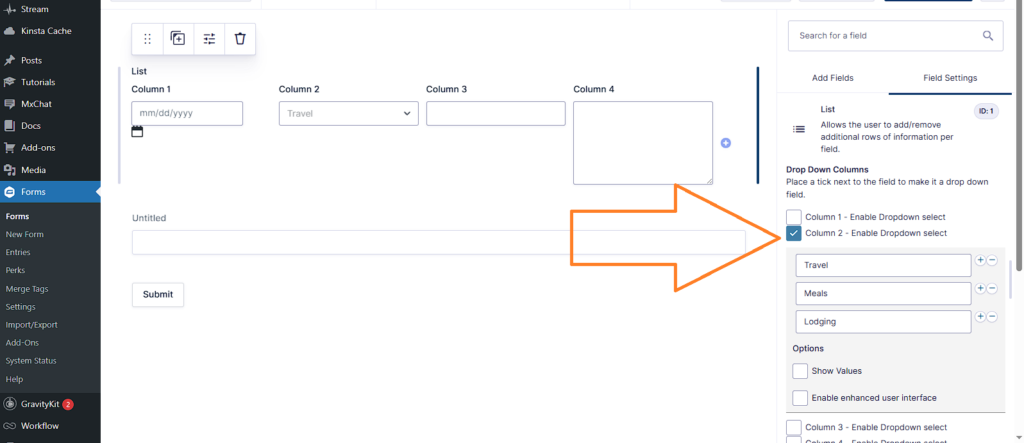Viewport: 1024px width, 443px height.
Task: Click the Column 3 text input
Action: (496, 113)
